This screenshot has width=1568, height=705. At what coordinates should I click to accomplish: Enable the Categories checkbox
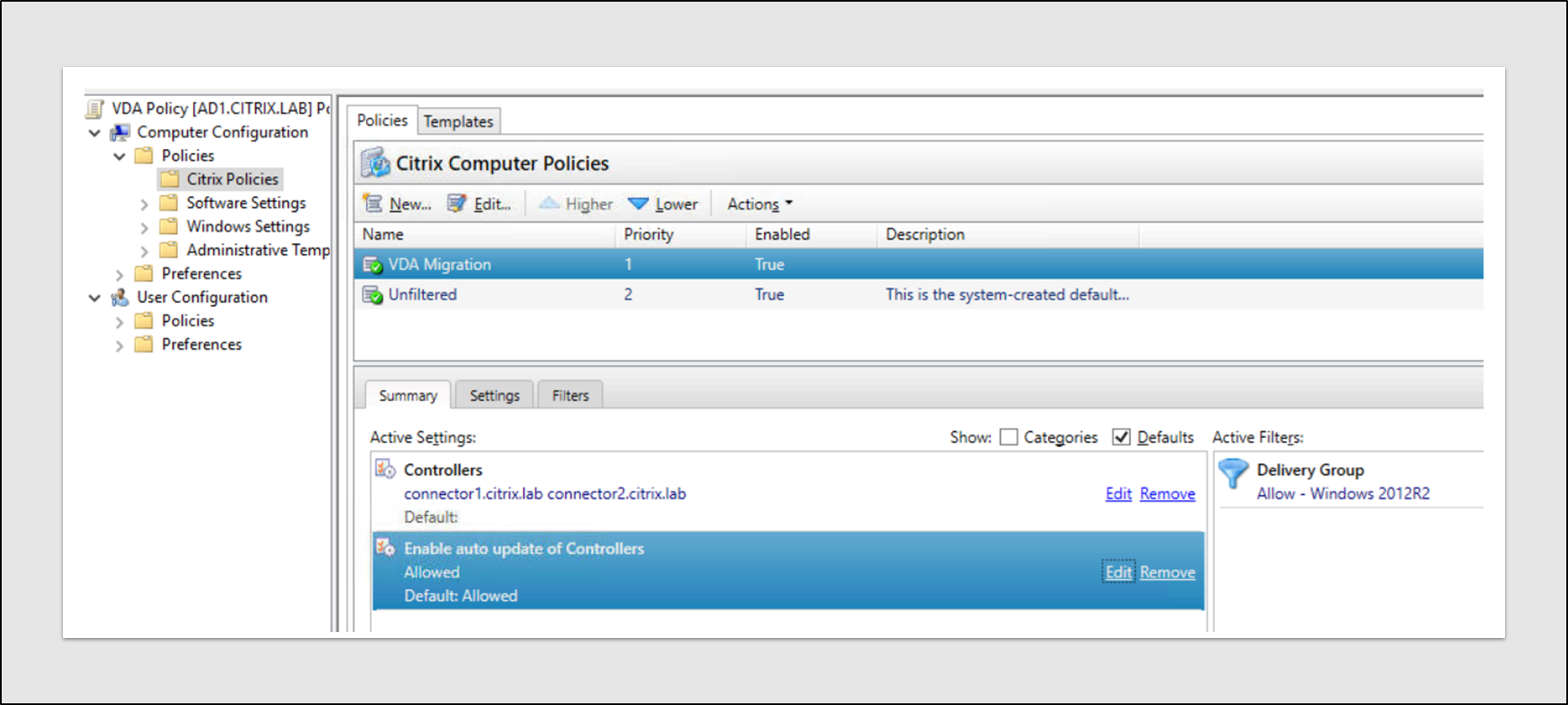pos(1008,437)
